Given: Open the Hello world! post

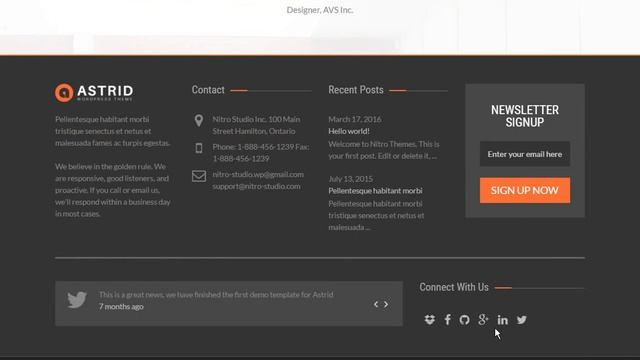Looking at the screenshot, I should [349, 131].
